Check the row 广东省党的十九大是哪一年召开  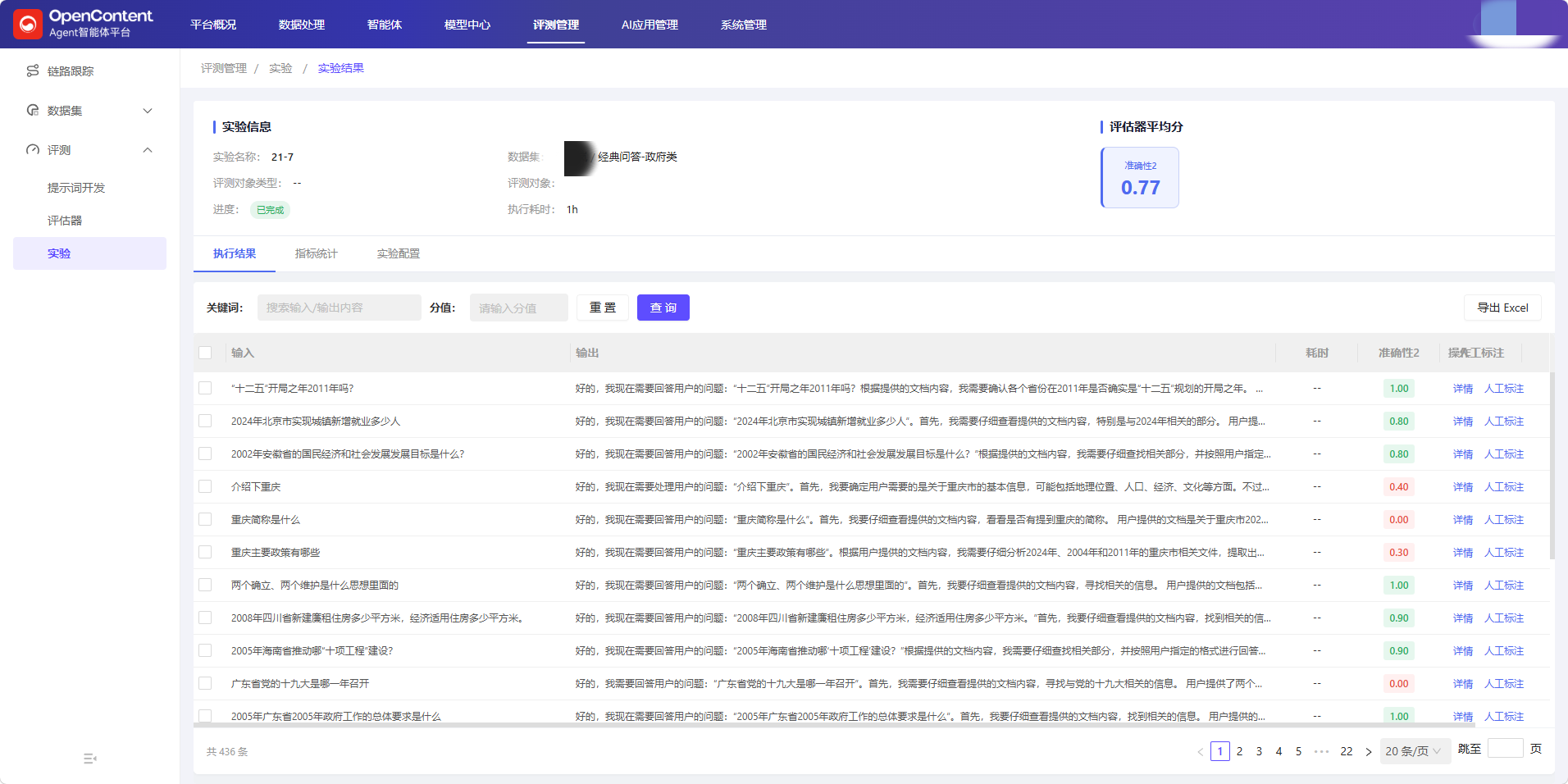coord(205,684)
